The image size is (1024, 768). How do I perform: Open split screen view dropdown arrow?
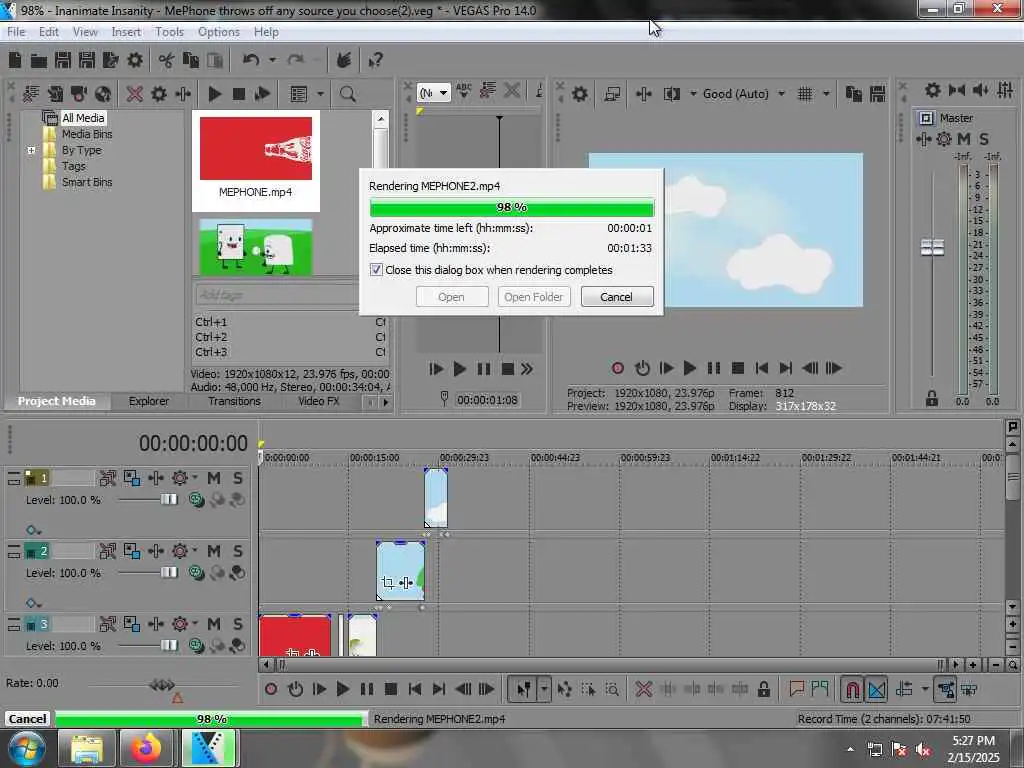(693, 94)
